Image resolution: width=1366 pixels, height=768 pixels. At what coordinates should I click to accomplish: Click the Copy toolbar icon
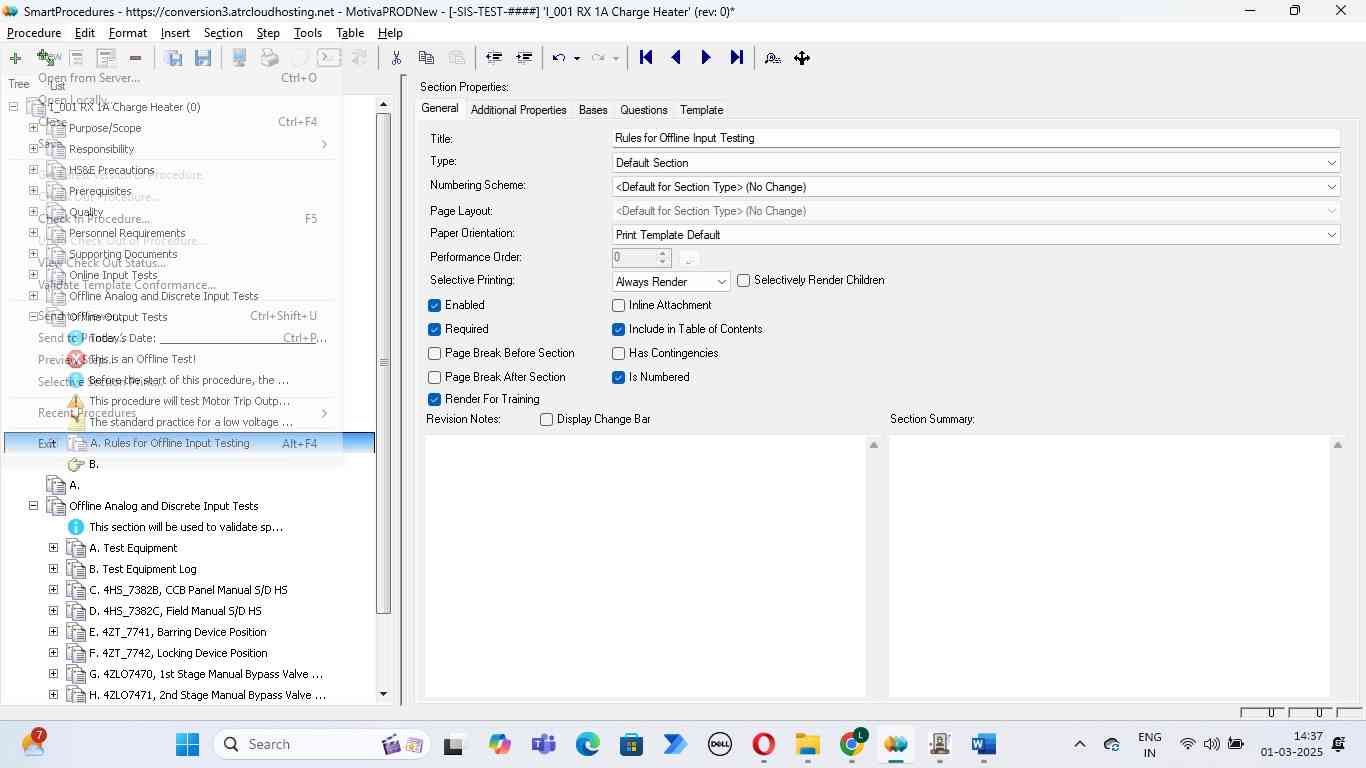point(426,58)
